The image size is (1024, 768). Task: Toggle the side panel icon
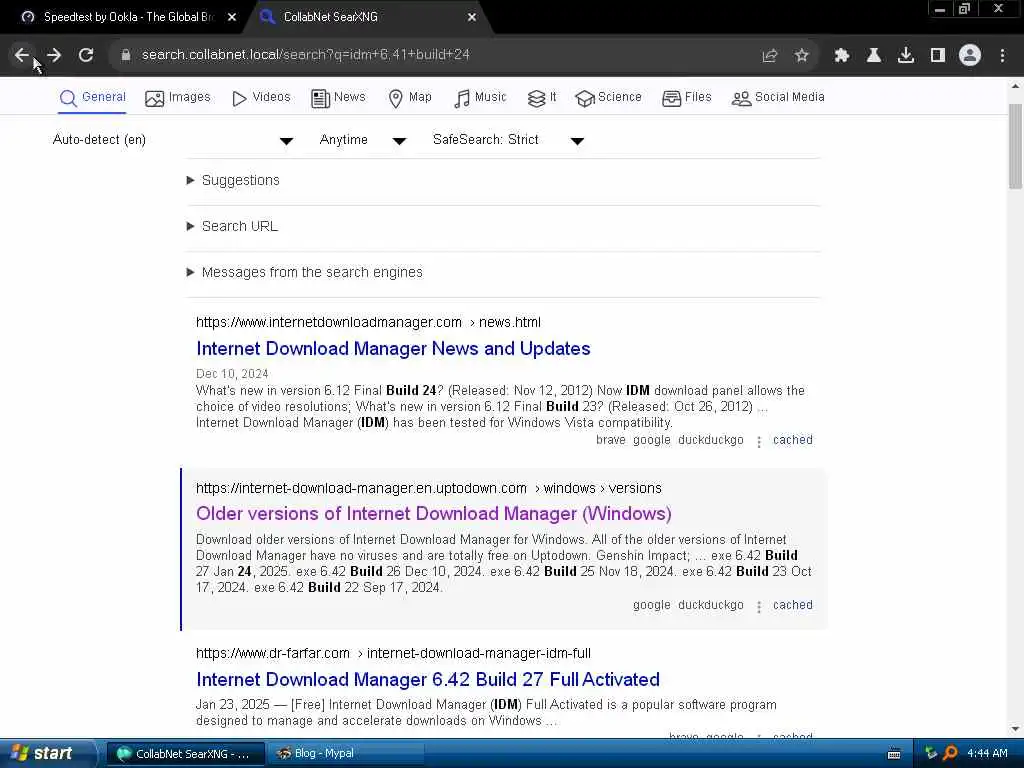click(x=938, y=56)
